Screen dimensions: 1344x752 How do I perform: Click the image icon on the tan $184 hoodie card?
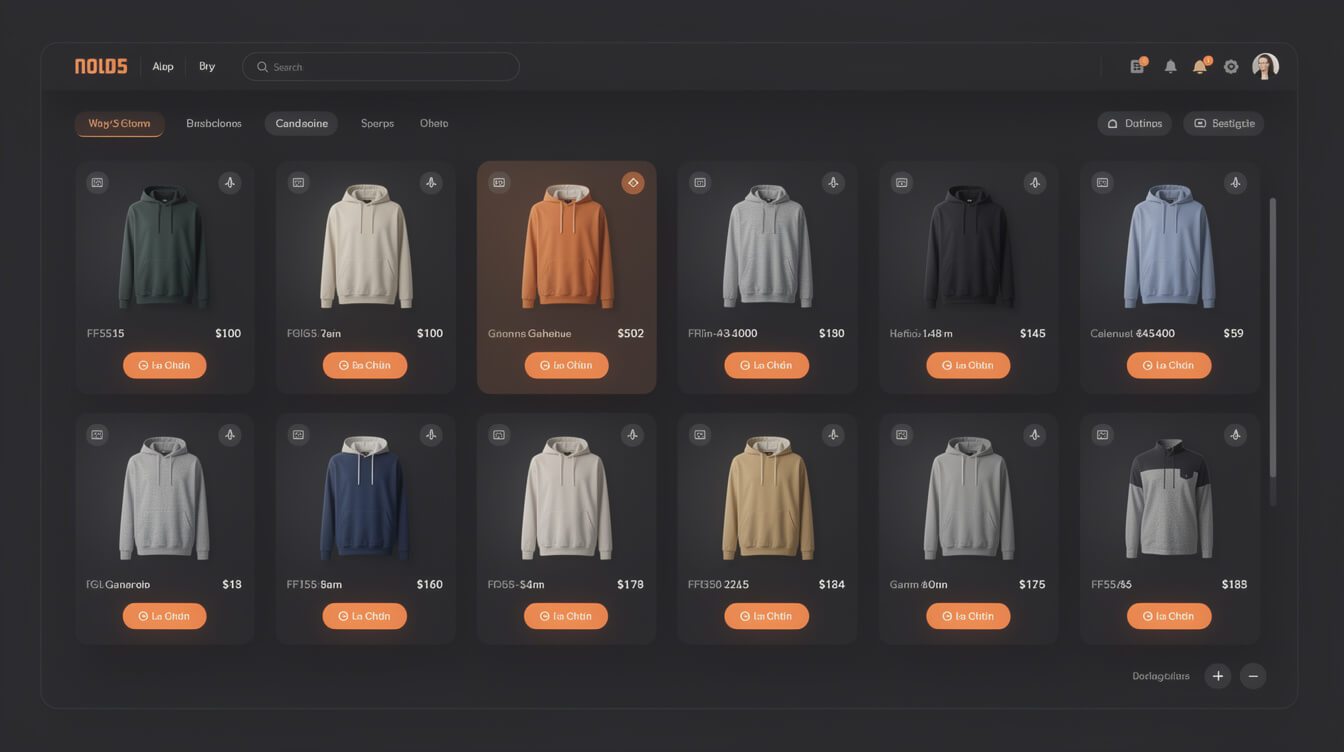pos(700,434)
